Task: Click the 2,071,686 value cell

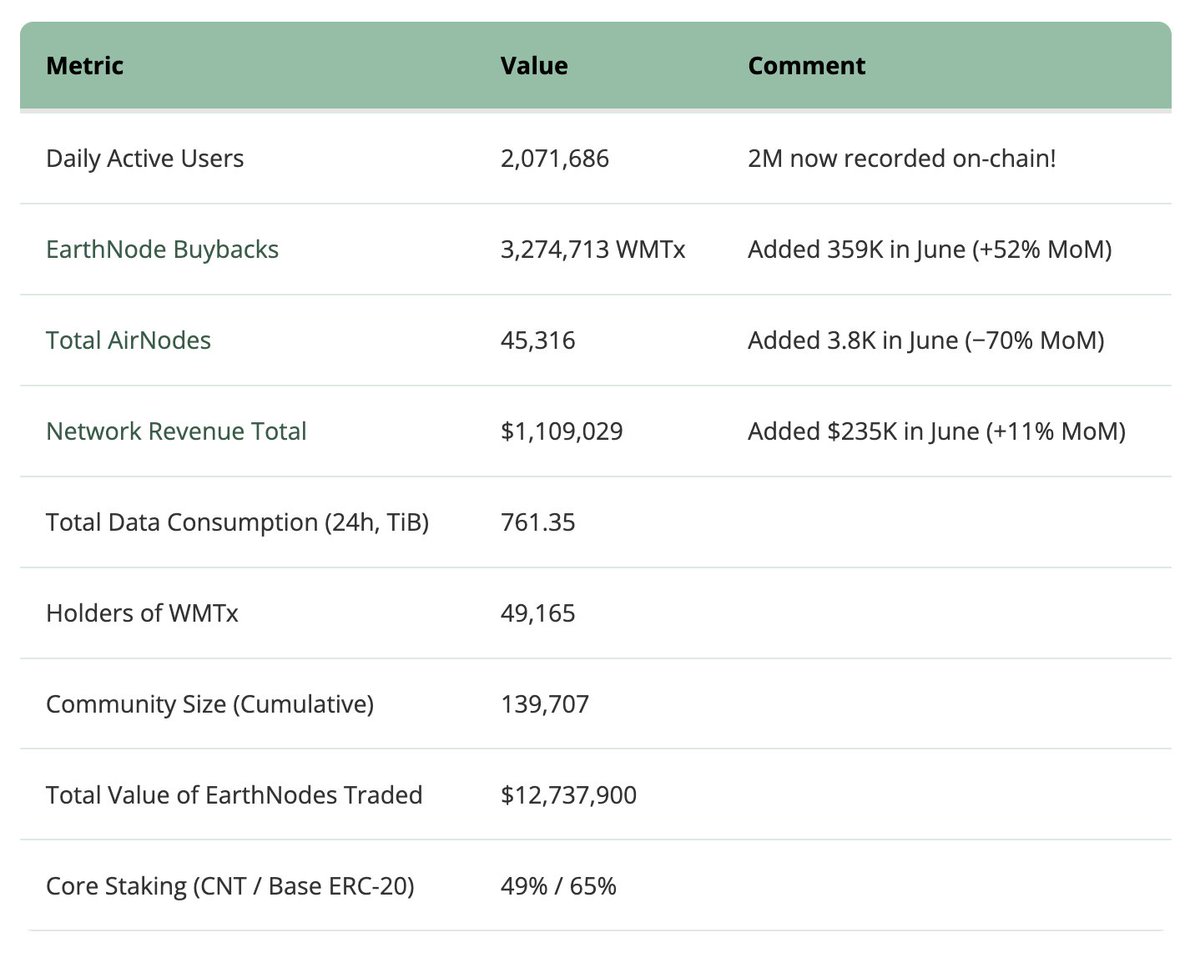Action: [x=555, y=158]
